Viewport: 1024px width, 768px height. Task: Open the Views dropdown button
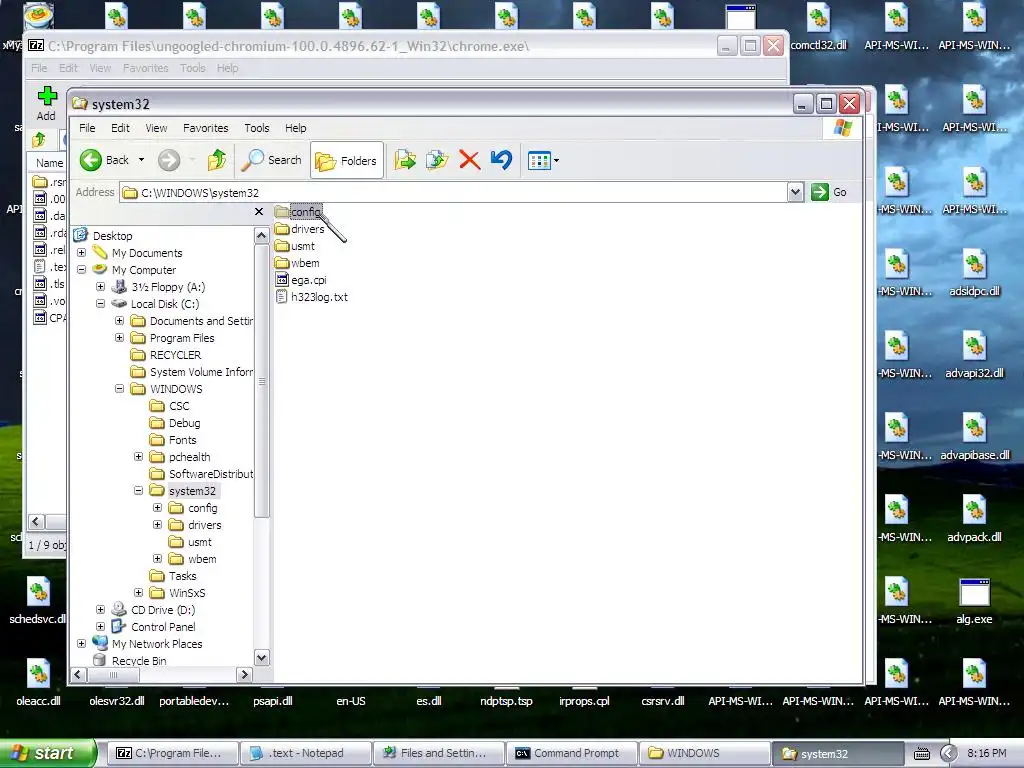(543, 160)
